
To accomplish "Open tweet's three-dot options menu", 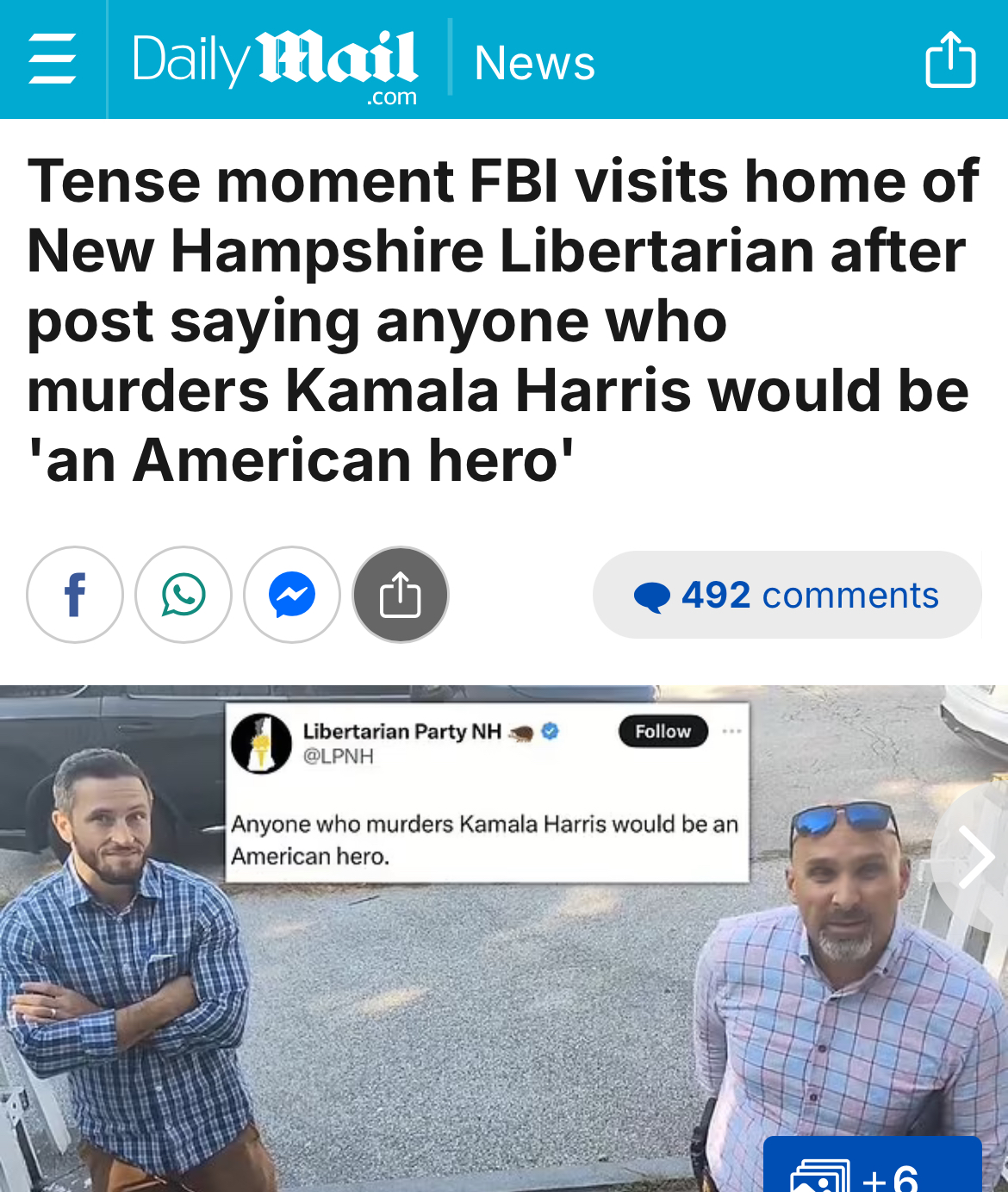I will click(x=731, y=731).
